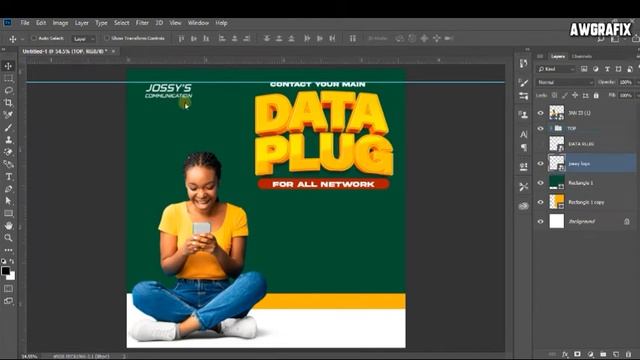The height and width of the screenshot is (360, 640).
Task: Lock layer position icon
Action: (x=575, y=96)
